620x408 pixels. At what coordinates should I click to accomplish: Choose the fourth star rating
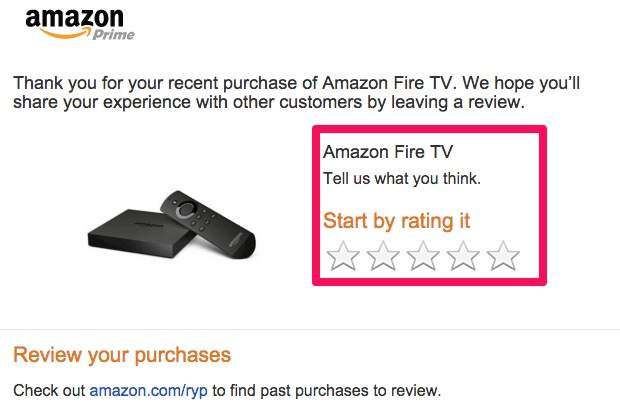[463, 256]
